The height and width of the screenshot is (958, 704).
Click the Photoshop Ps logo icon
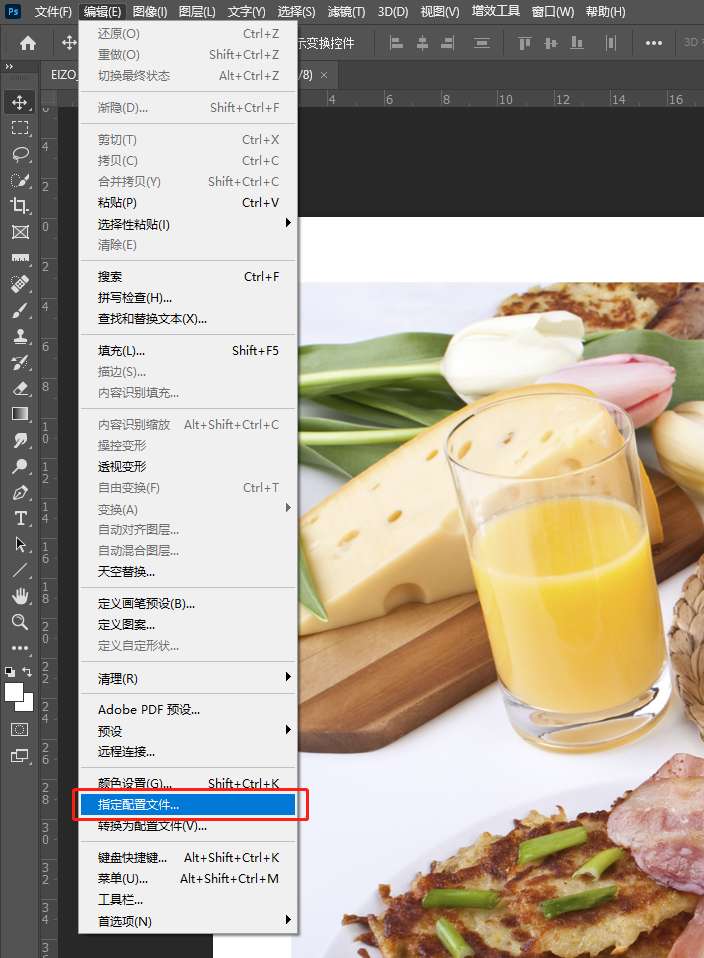[x=13, y=11]
